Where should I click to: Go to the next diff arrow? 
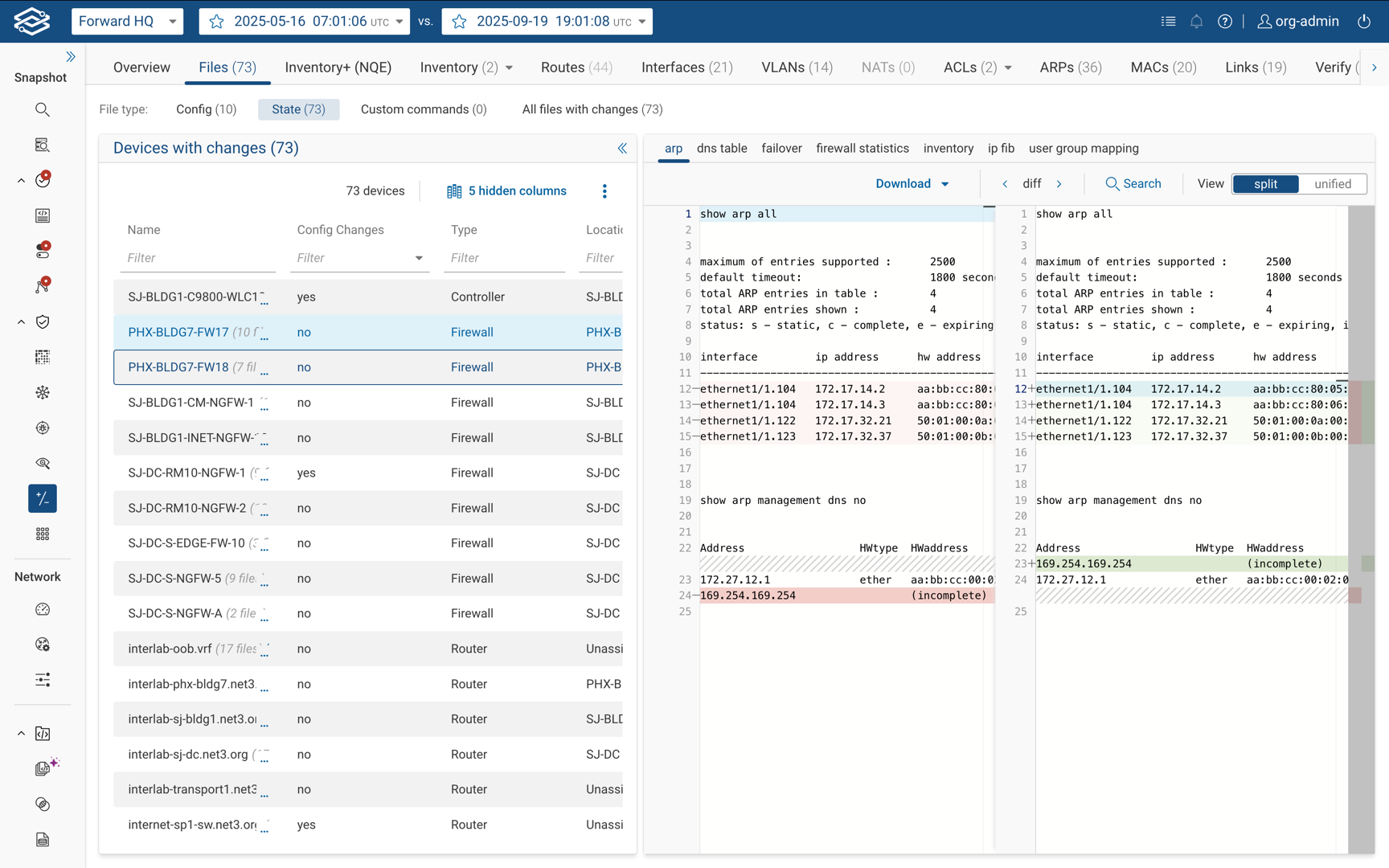[x=1059, y=184]
